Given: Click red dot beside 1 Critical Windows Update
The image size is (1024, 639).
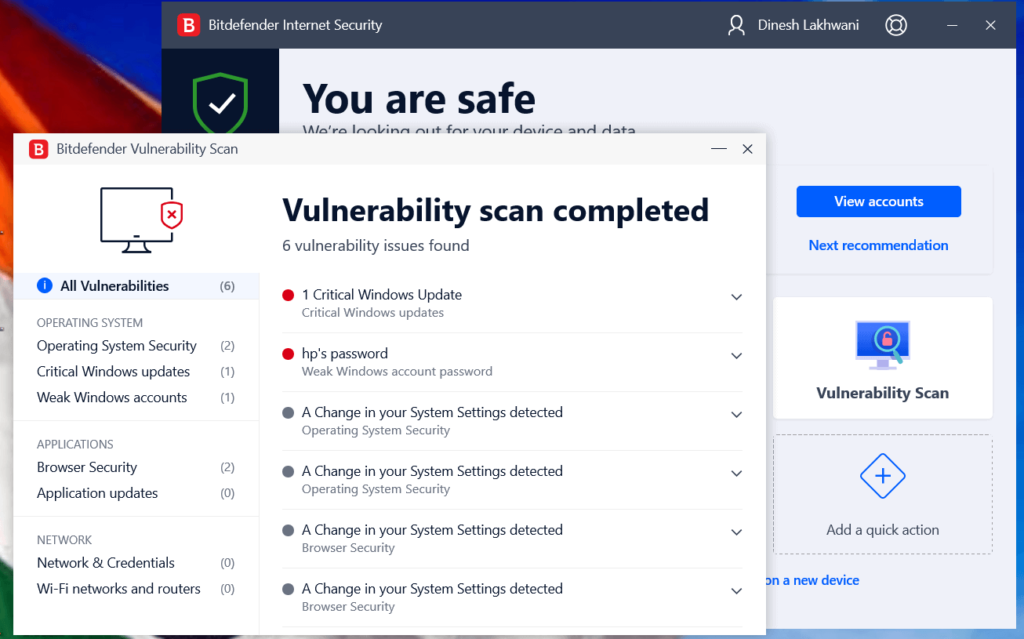Looking at the screenshot, I should coord(288,295).
